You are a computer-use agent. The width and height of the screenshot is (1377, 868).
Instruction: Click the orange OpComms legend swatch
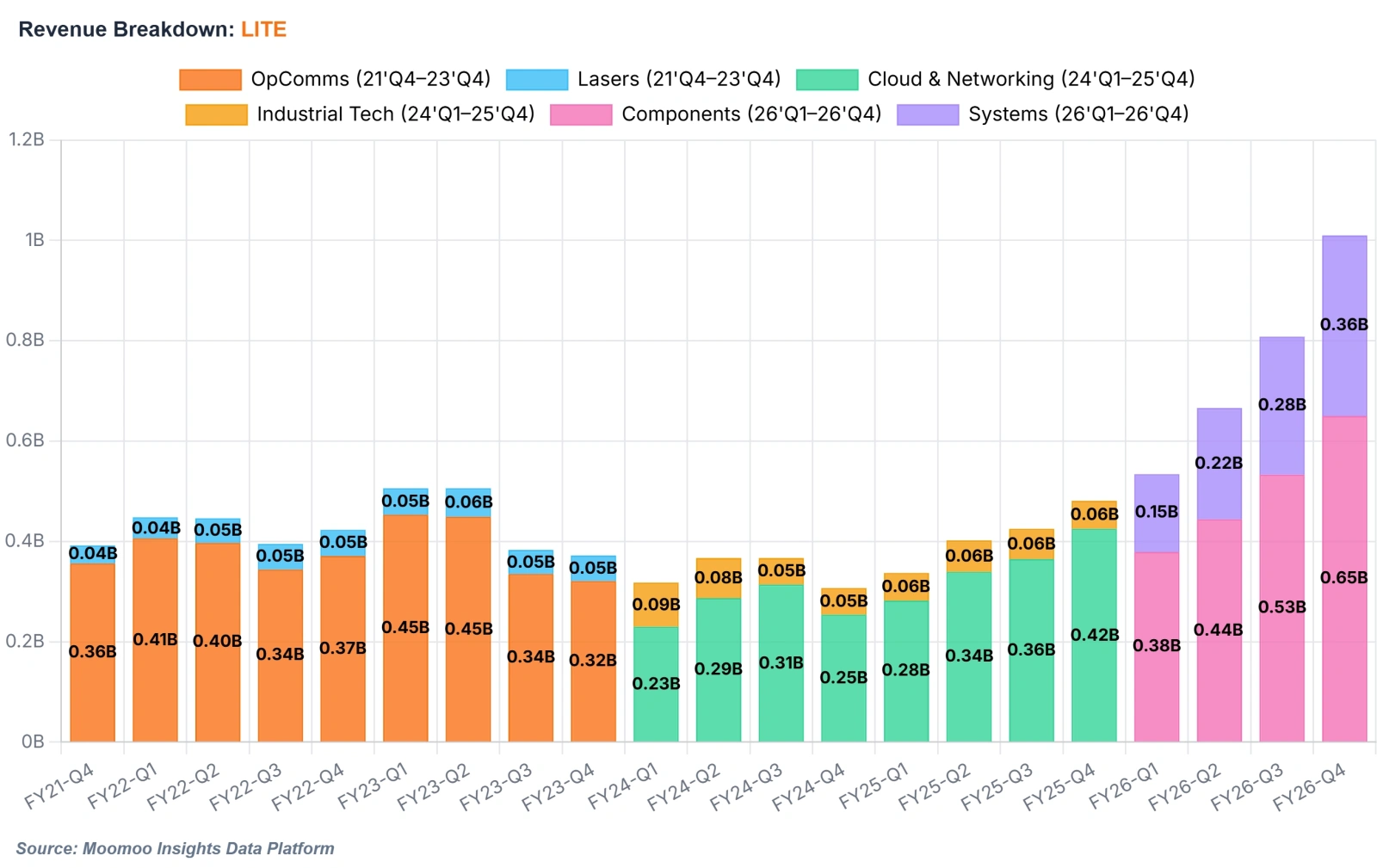(x=210, y=79)
